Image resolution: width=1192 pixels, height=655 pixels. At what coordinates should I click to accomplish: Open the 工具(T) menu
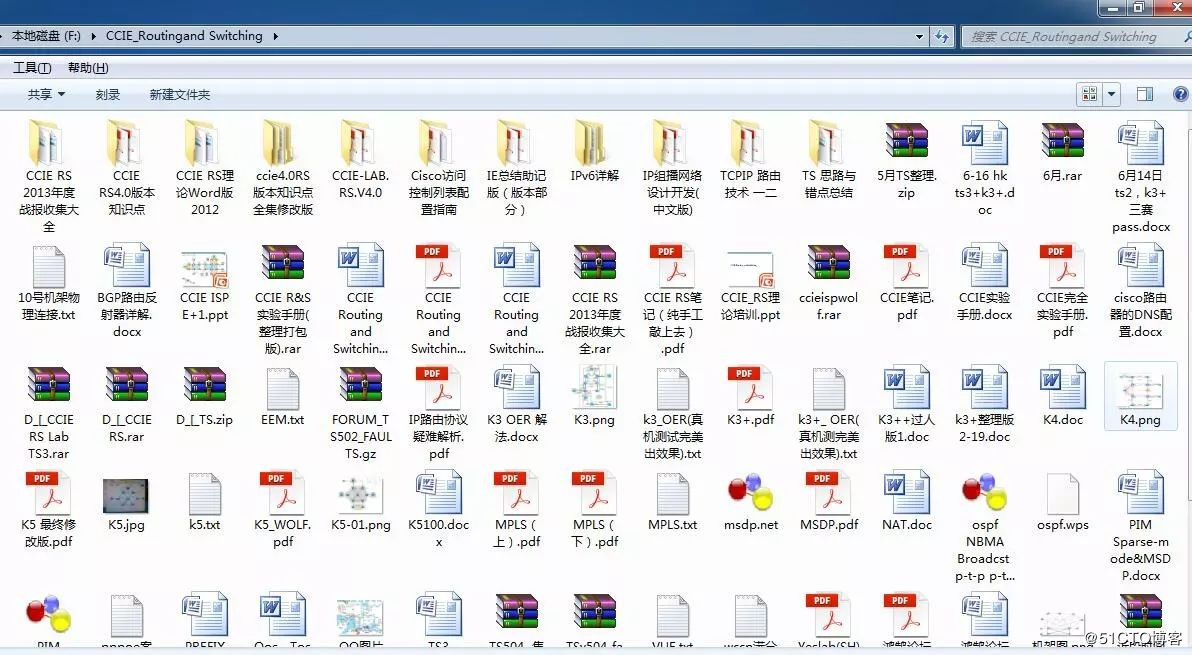tap(32, 68)
